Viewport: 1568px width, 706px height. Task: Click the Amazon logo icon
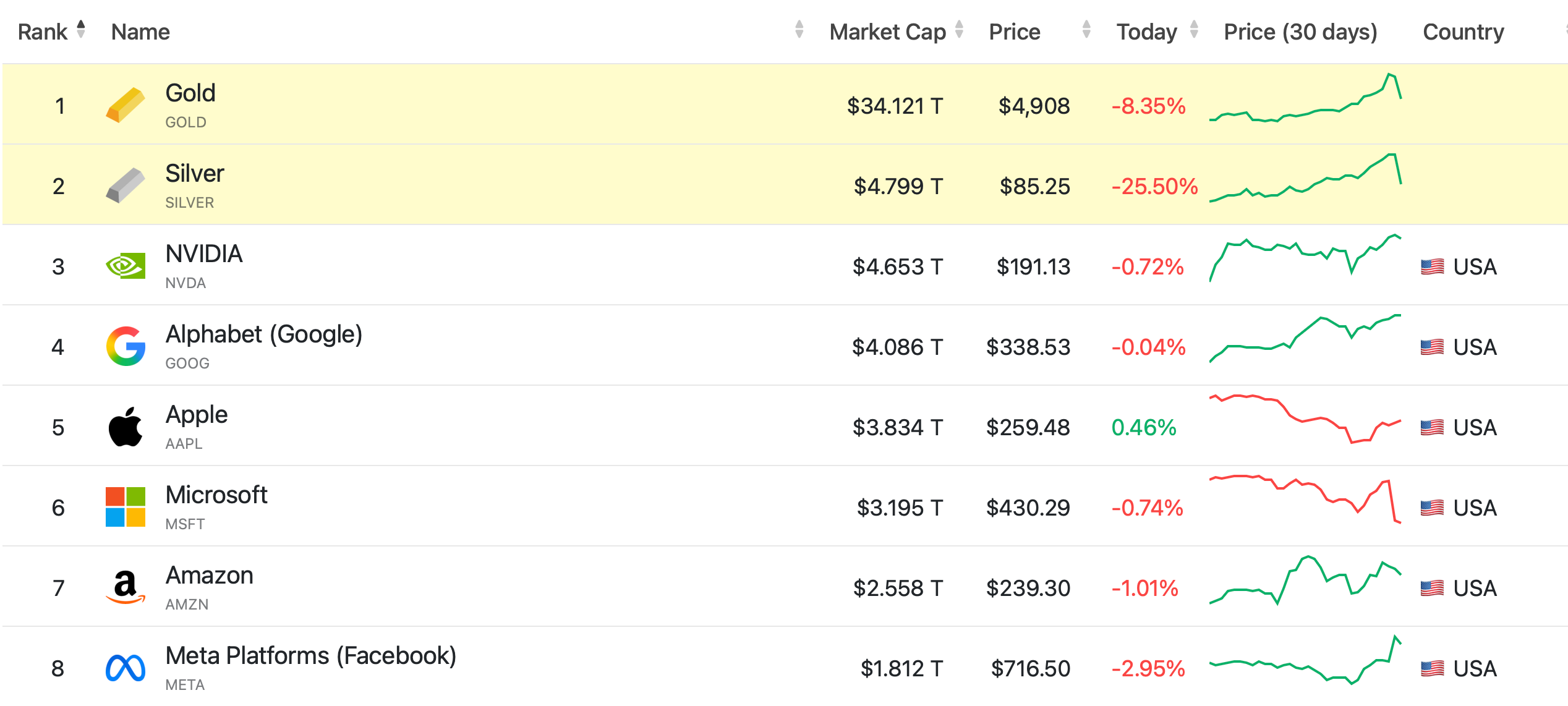[126, 587]
